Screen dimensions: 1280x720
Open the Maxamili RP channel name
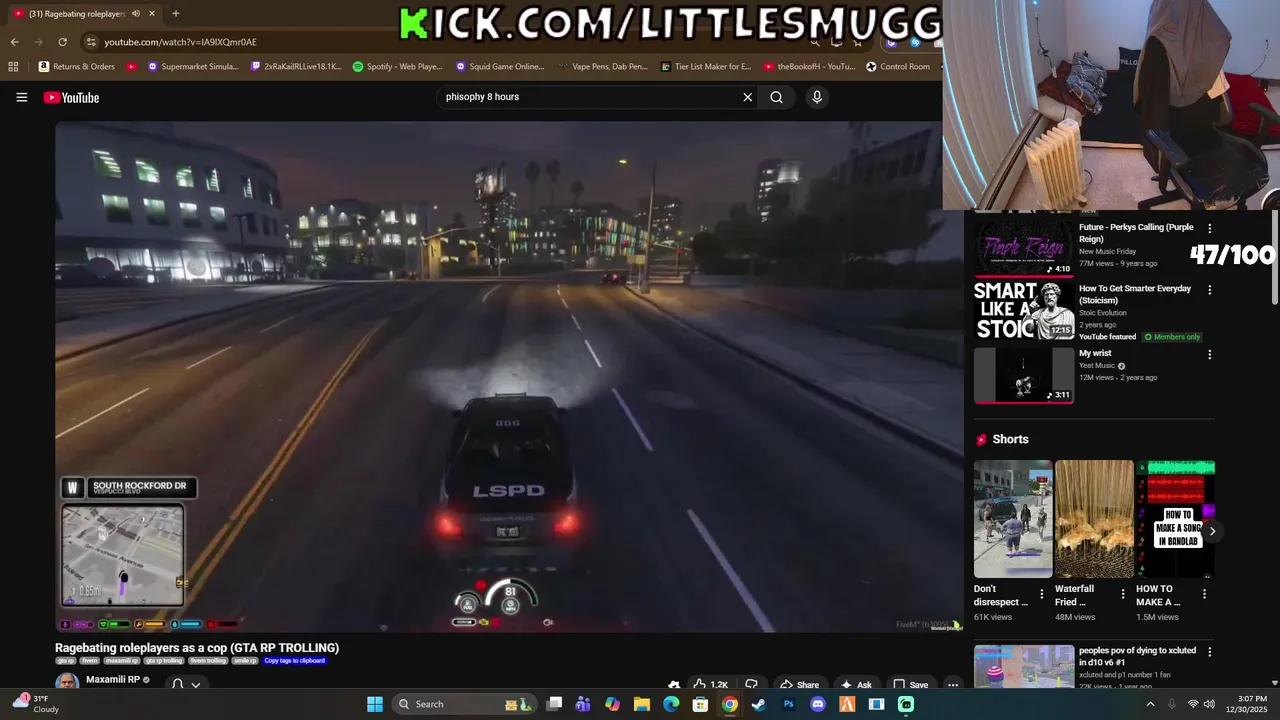pos(112,680)
